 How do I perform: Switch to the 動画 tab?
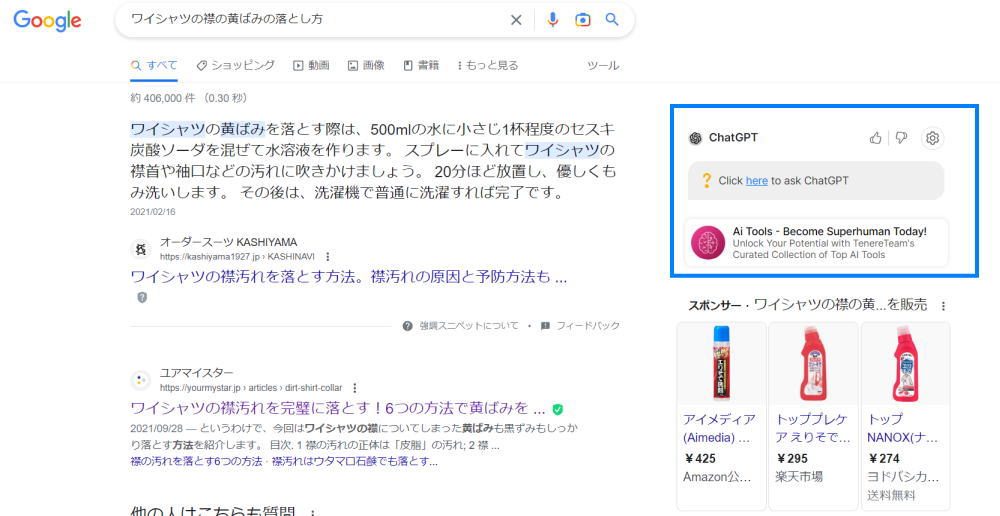(311, 65)
